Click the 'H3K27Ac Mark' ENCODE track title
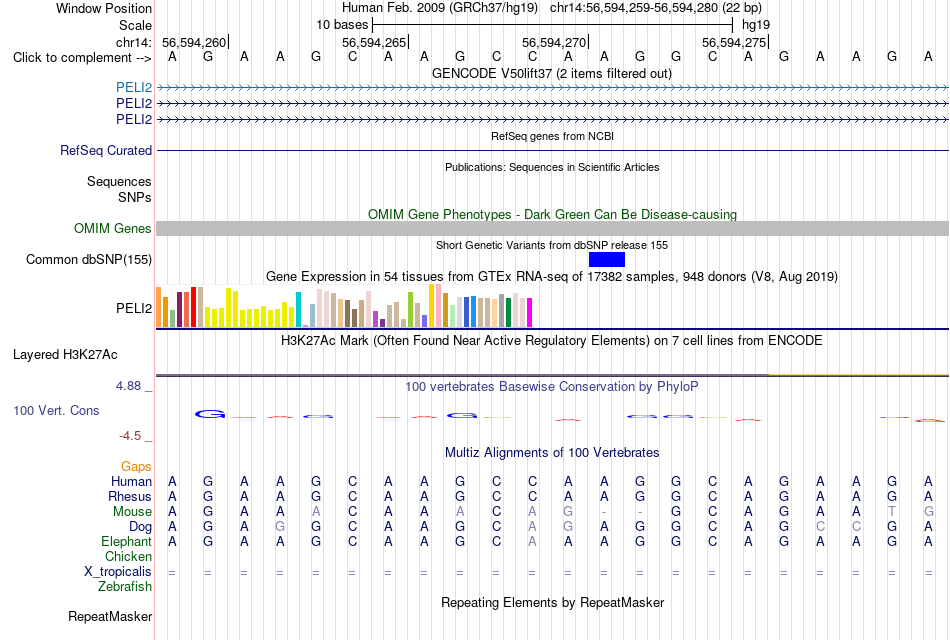950x640 pixels. [x=551, y=341]
